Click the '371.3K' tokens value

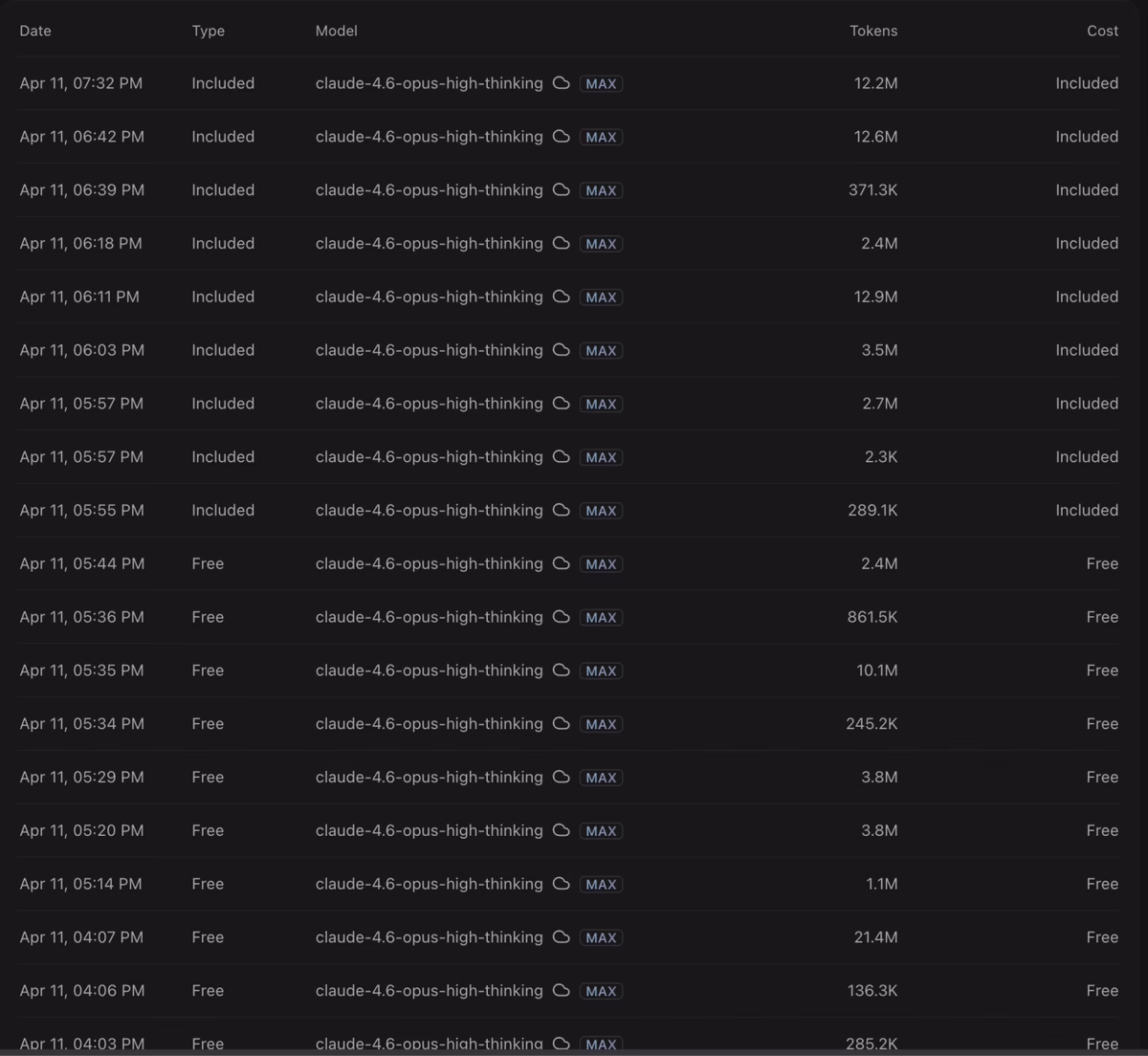click(x=872, y=190)
